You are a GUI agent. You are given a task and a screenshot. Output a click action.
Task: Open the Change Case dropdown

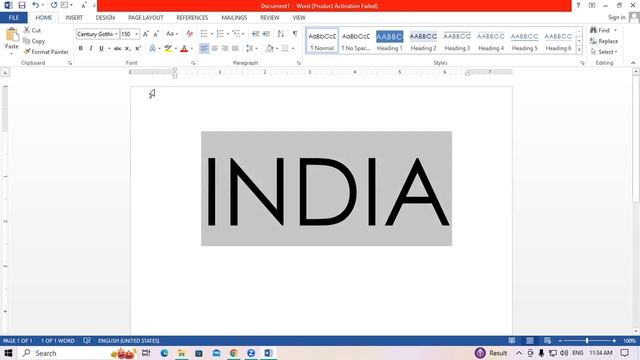(x=172, y=34)
